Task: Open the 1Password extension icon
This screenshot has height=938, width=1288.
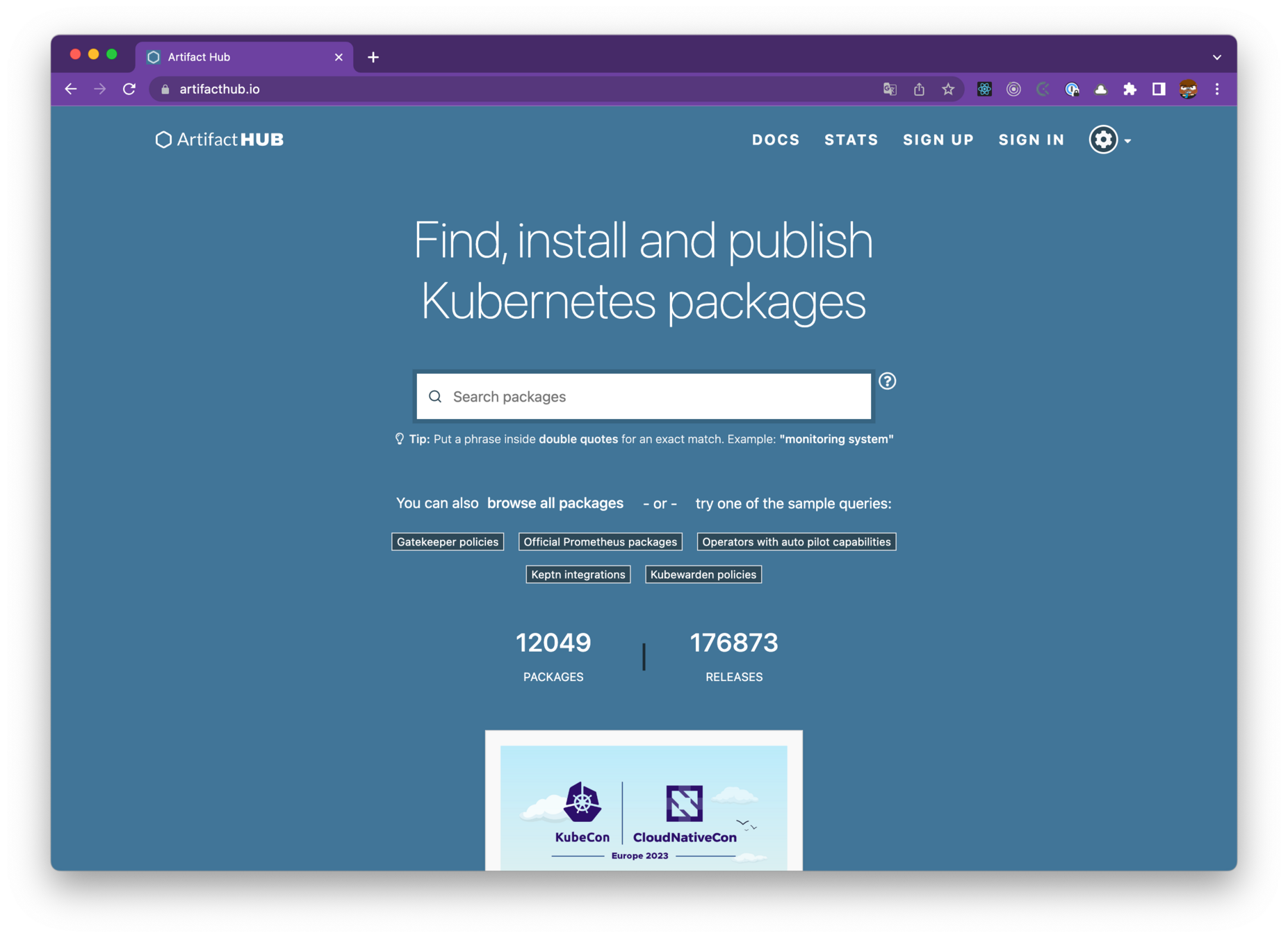Action: tap(1072, 89)
